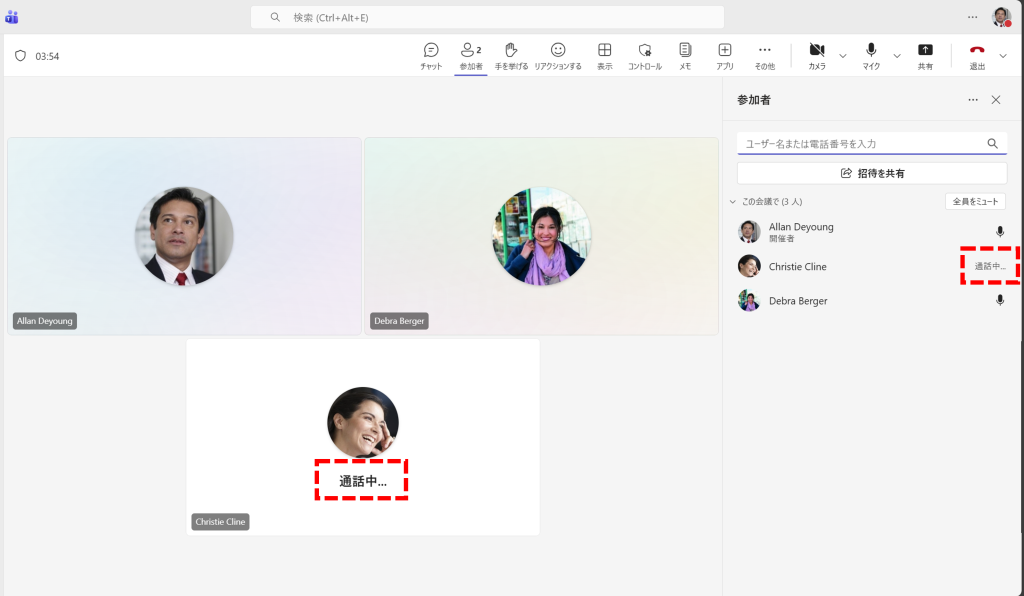Open the チャット (Chat) panel
Viewport: 1024px width, 596px height.
coord(431,56)
